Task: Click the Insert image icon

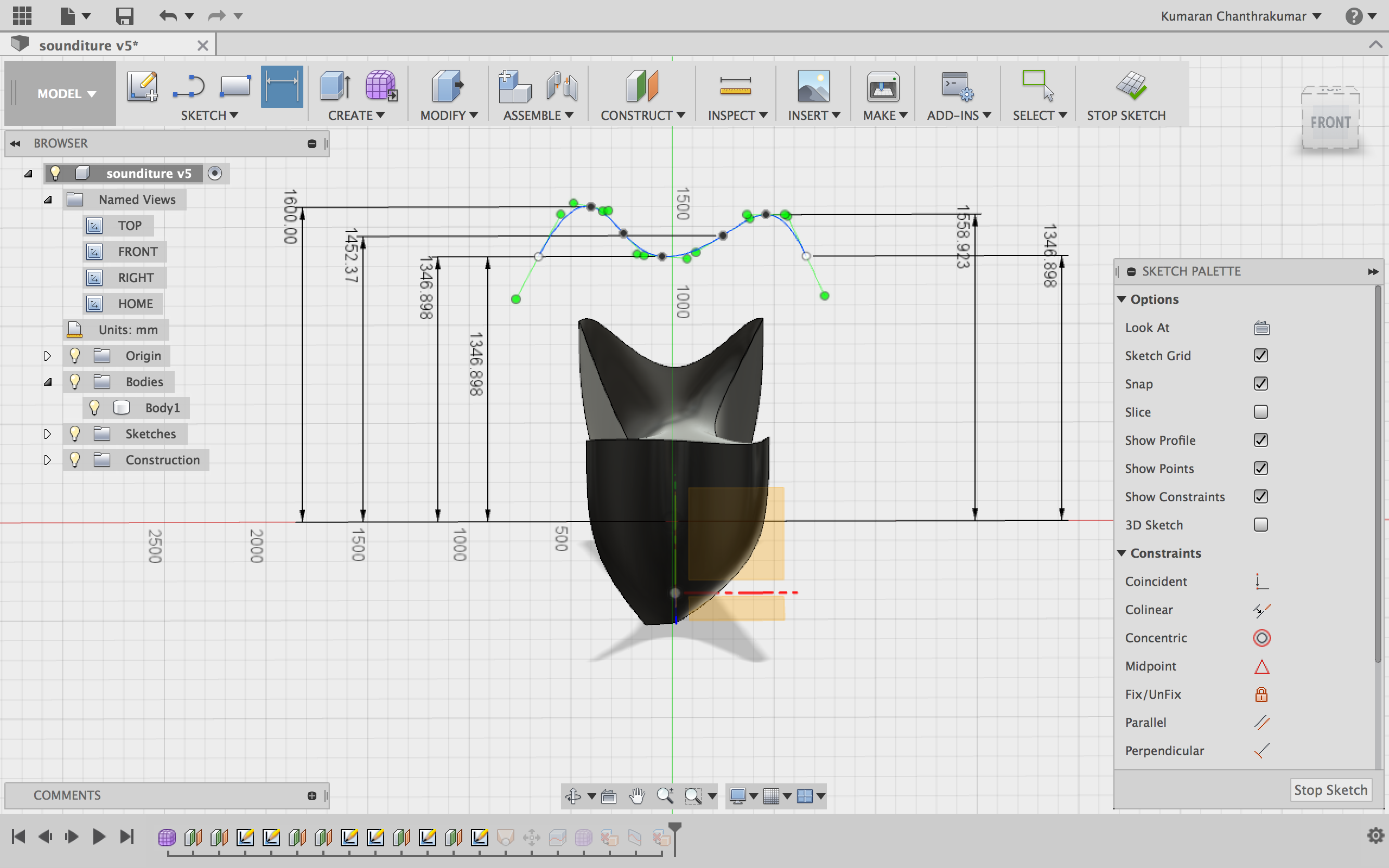Action: click(x=813, y=86)
